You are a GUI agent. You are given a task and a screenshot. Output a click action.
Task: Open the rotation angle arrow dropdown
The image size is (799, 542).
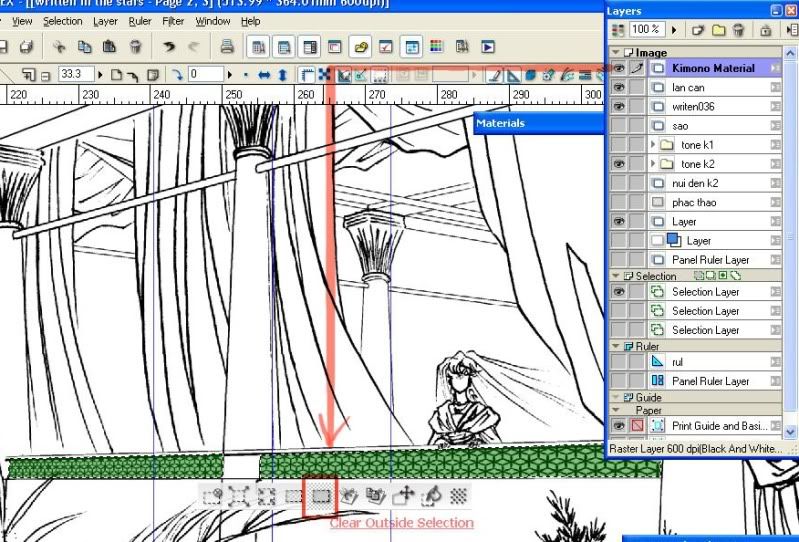tap(230, 75)
